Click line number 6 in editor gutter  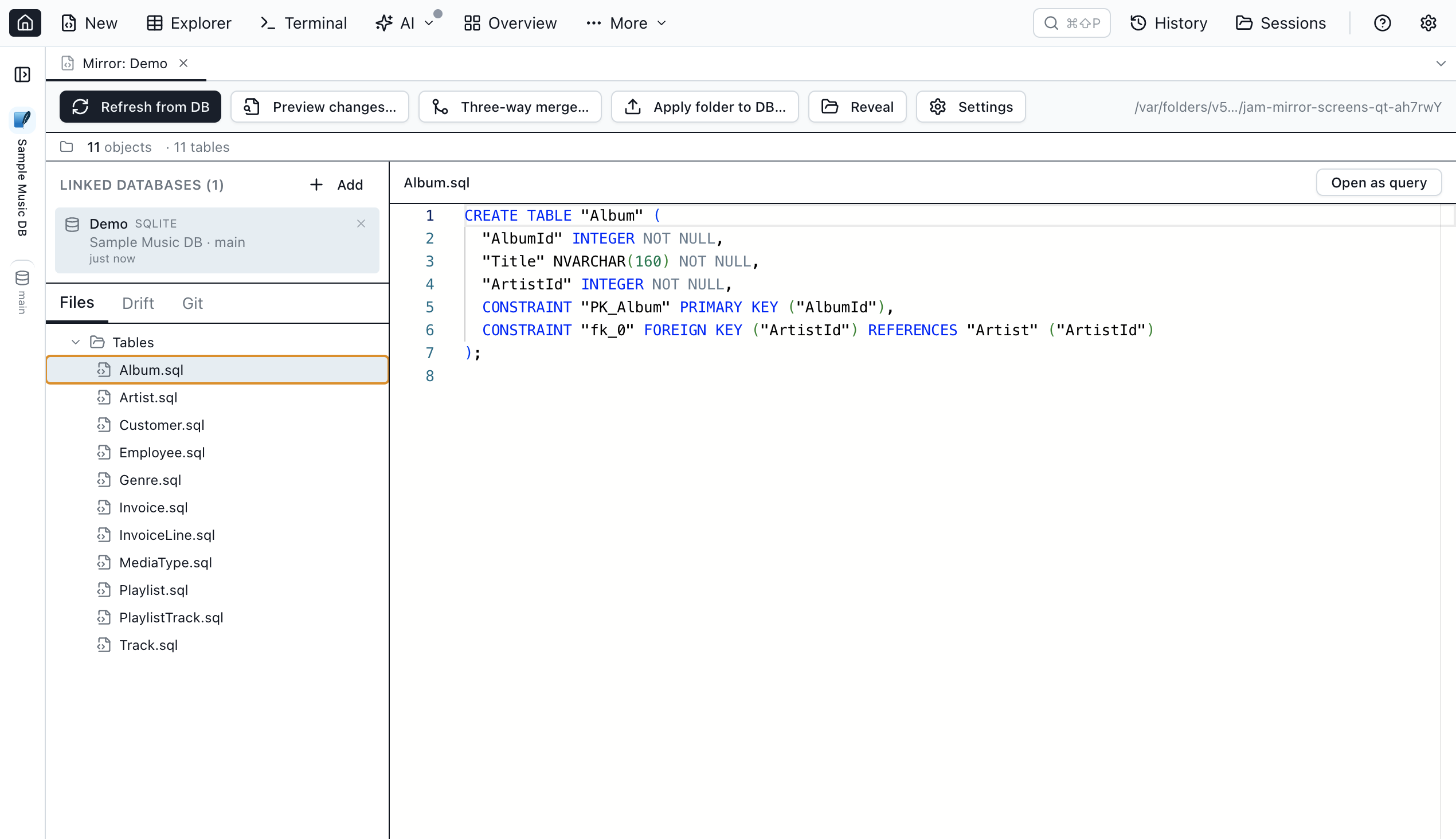(x=429, y=330)
